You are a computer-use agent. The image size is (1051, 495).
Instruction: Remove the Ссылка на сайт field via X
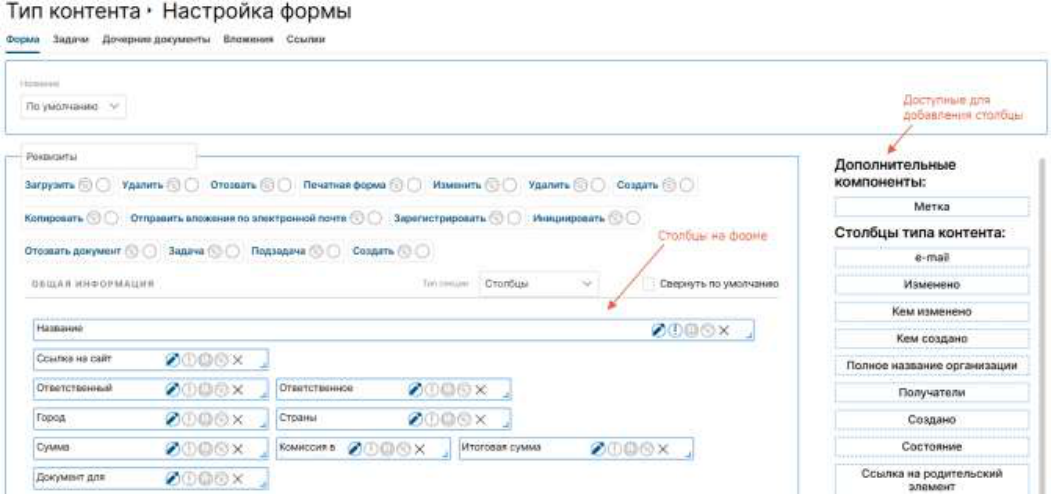point(237,360)
